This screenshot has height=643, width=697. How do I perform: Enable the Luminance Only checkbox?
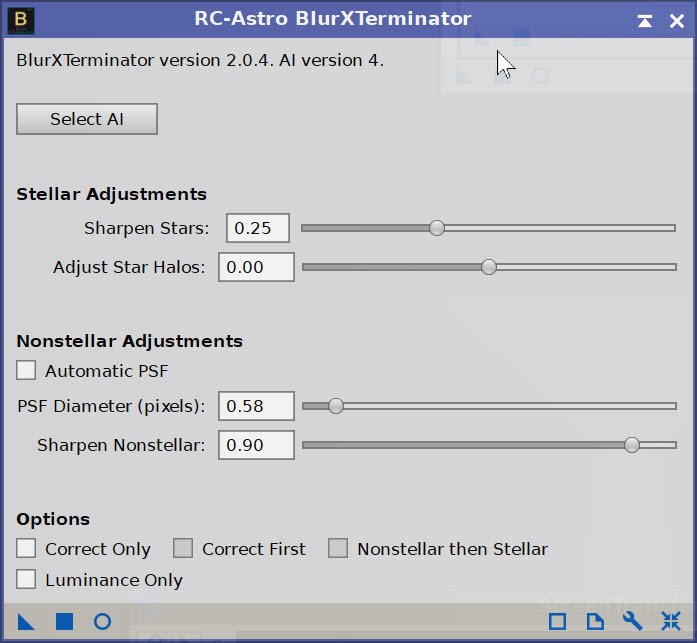[x=26, y=579]
